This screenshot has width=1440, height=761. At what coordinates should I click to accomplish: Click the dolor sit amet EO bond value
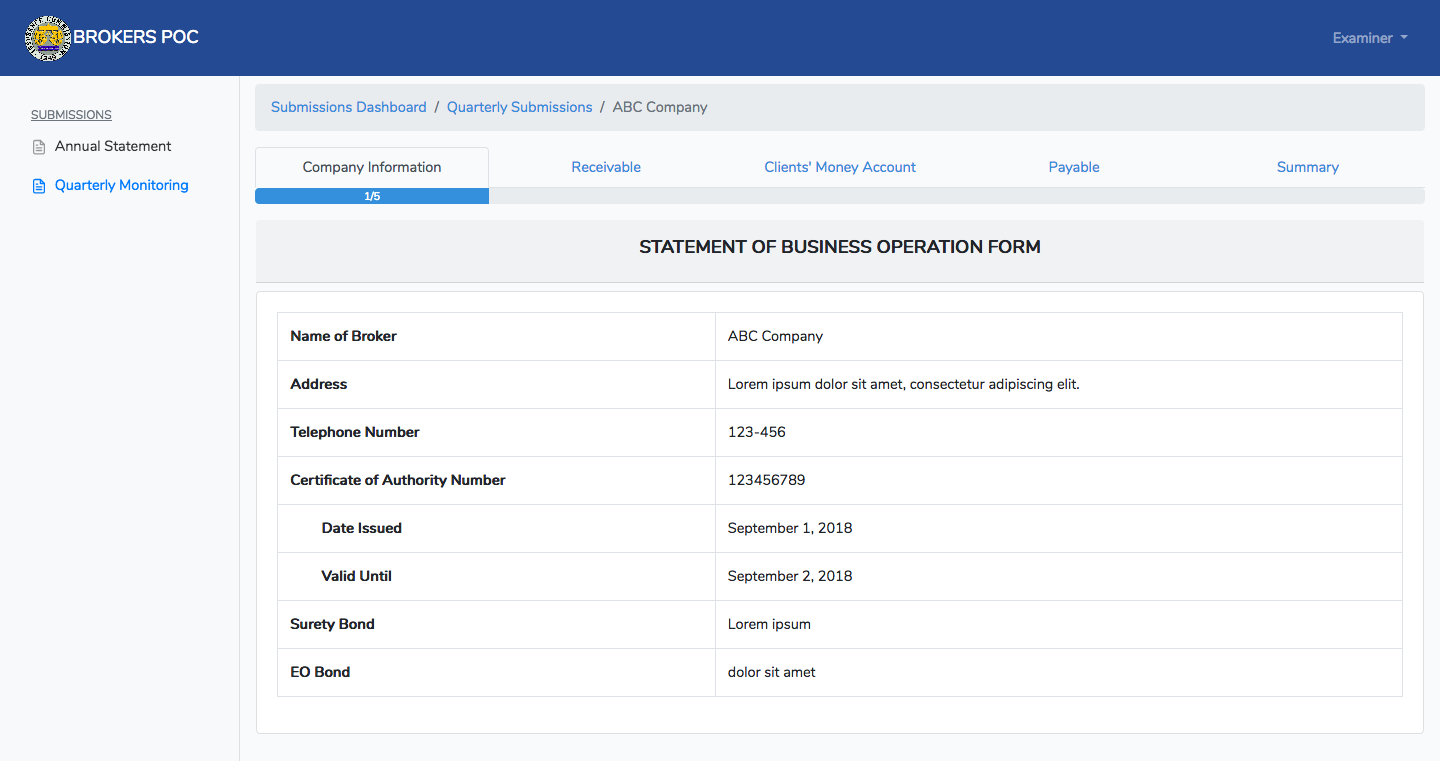point(772,672)
